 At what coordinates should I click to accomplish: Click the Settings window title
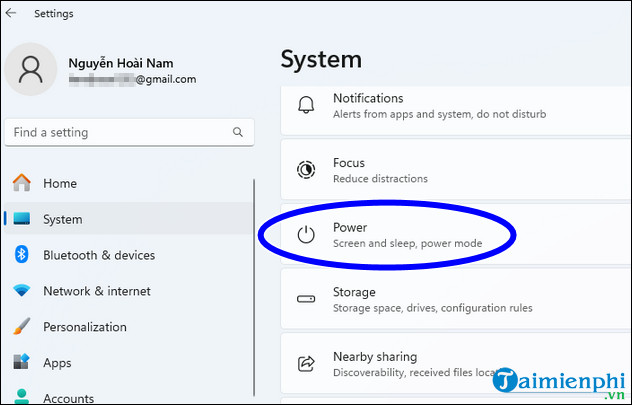[54, 13]
